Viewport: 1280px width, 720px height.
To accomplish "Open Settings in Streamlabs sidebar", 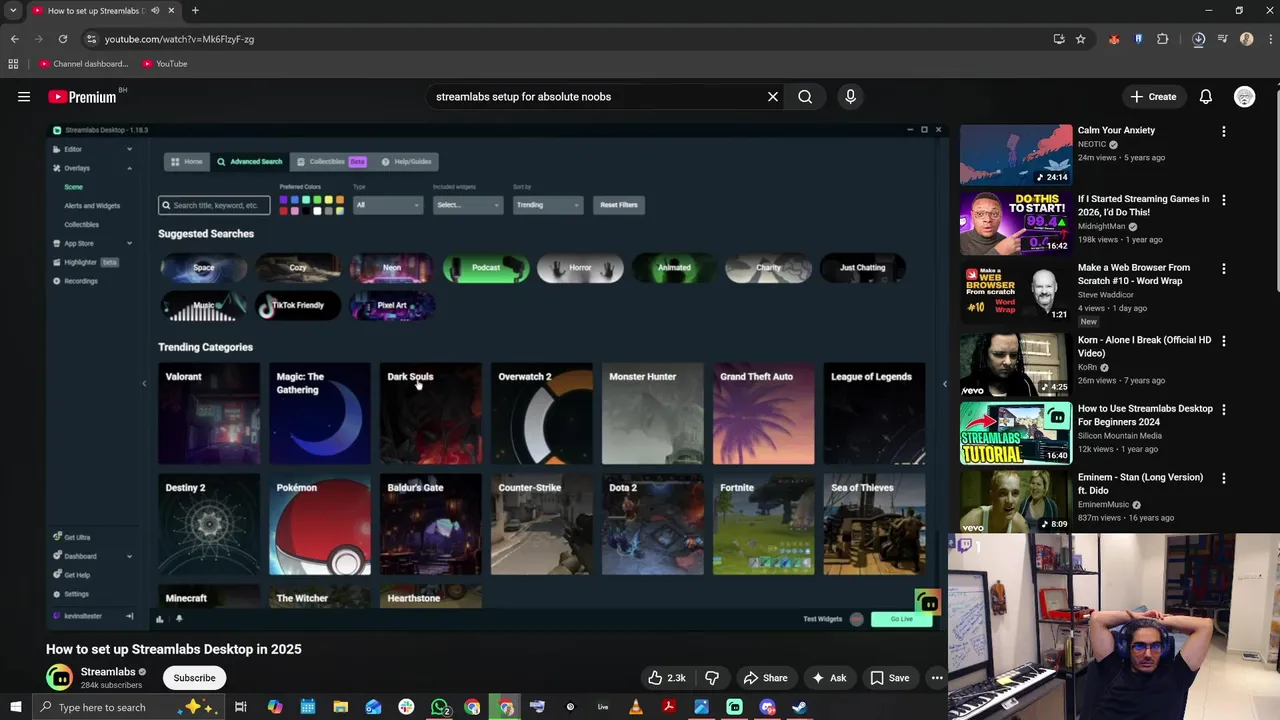I will coord(76,594).
